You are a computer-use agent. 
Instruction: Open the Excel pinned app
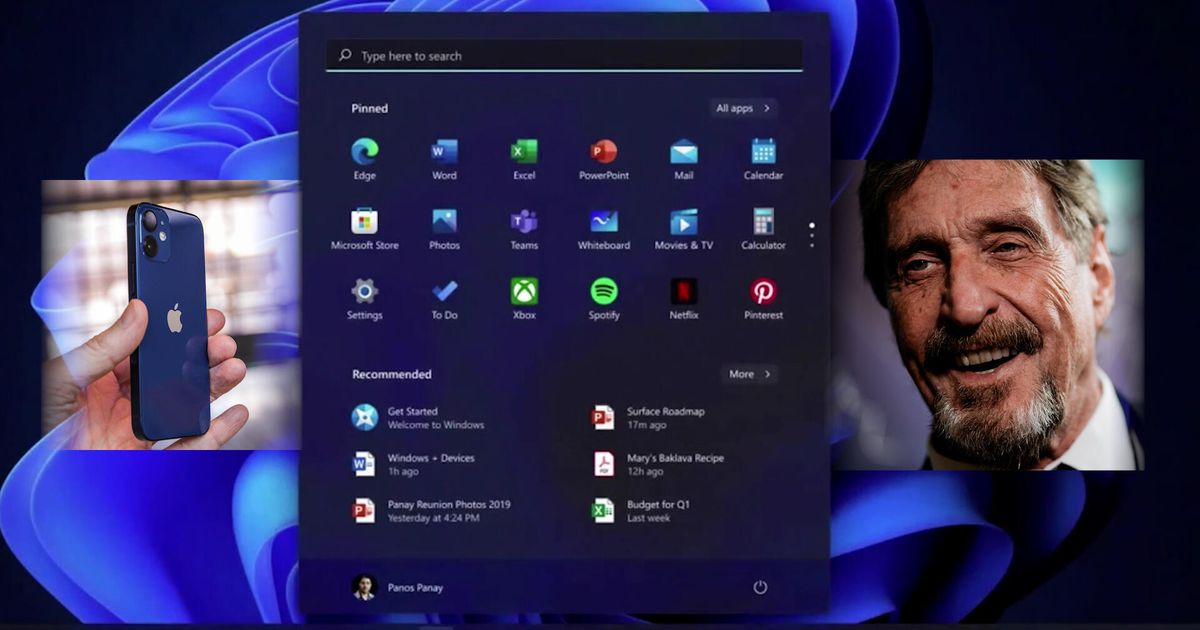point(524,152)
